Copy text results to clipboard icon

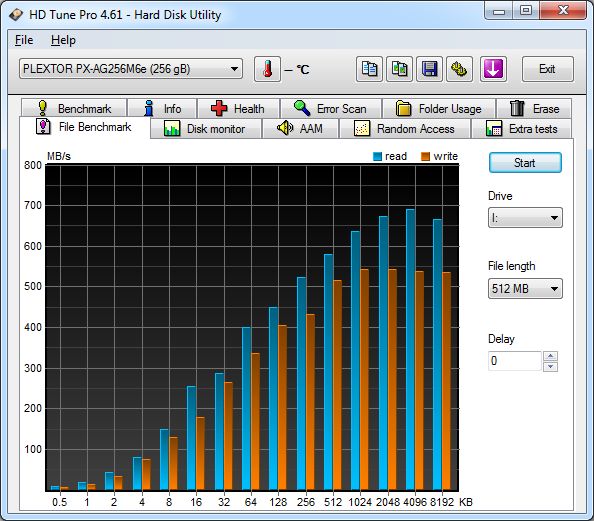[x=369, y=69]
